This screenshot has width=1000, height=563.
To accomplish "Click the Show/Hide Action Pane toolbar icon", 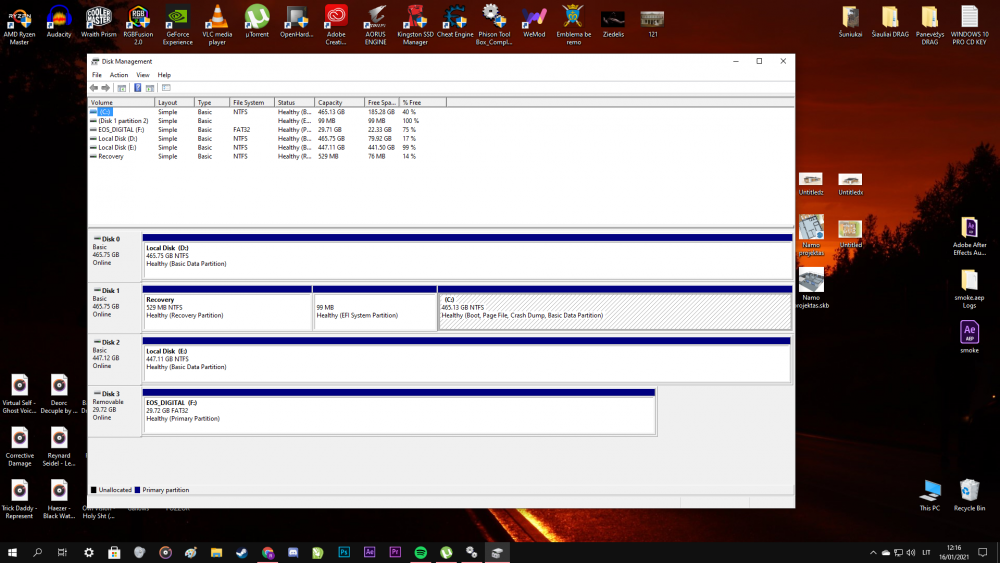I will click(150, 88).
